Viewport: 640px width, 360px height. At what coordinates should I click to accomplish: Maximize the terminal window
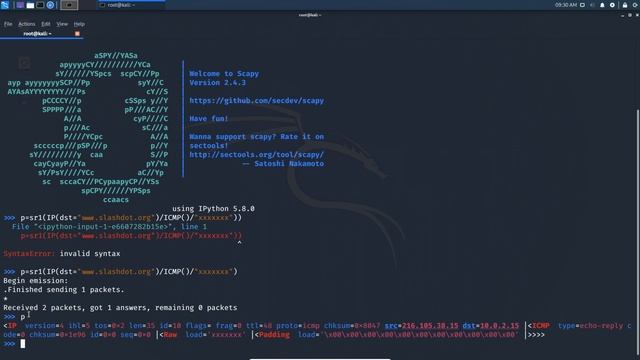point(630,15)
